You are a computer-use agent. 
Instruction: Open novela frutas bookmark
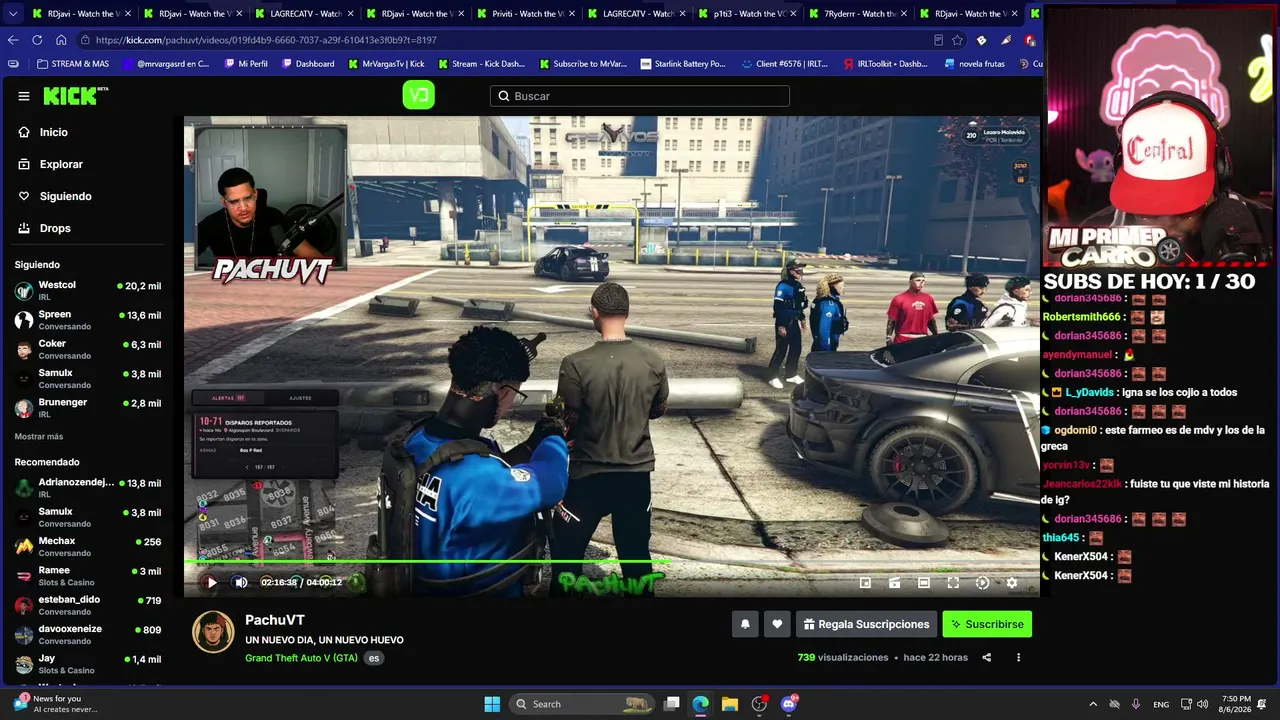pyautogui.click(x=975, y=64)
